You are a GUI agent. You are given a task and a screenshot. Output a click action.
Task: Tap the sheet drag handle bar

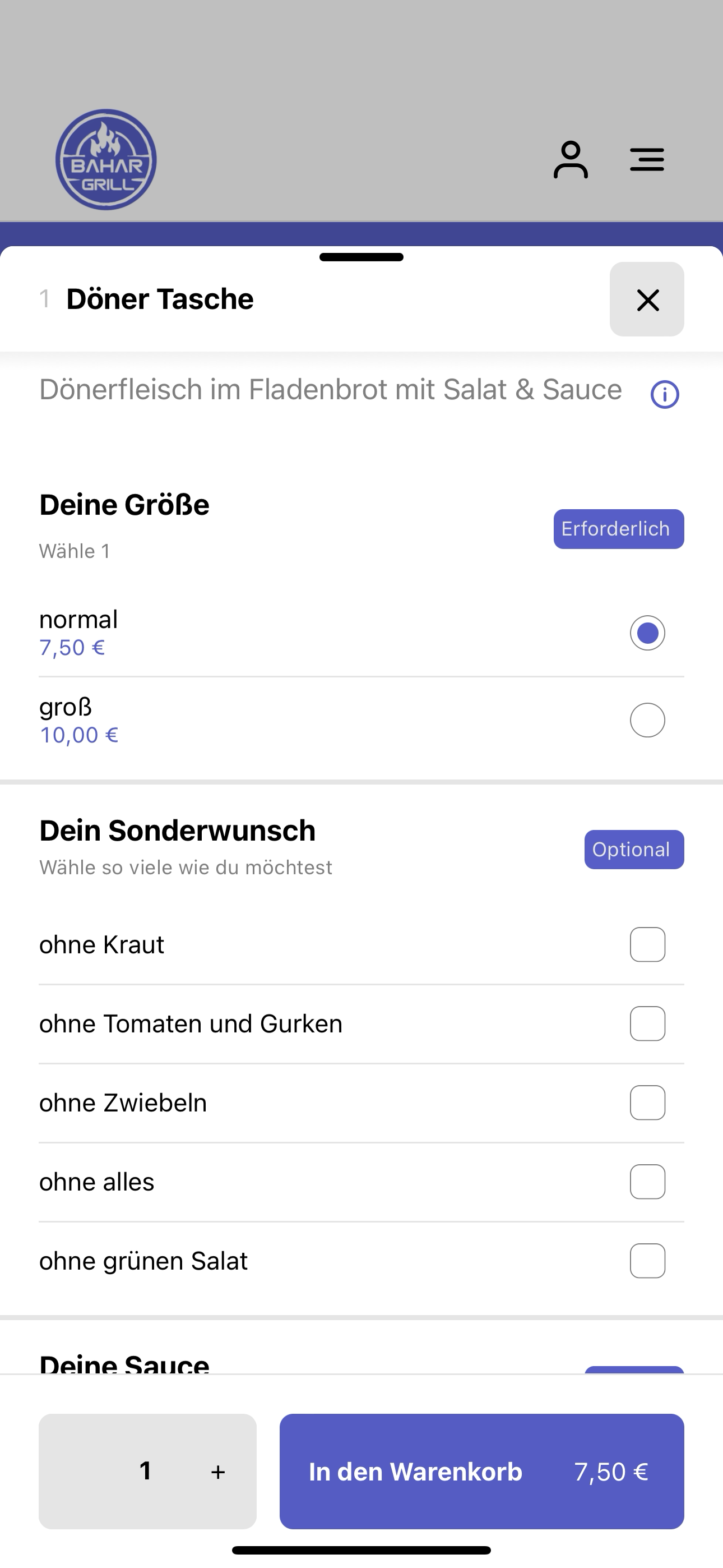tap(361, 257)
